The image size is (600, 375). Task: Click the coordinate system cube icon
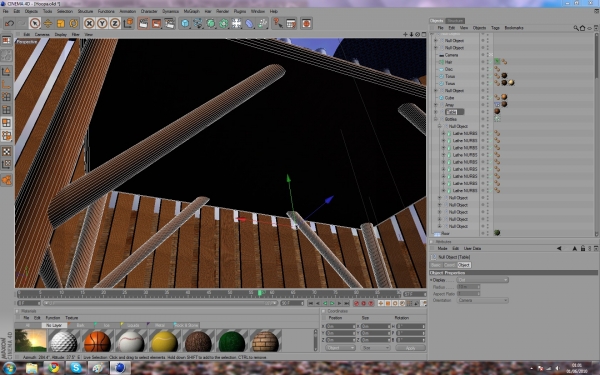pyautogui.click(x=128, y=23)
